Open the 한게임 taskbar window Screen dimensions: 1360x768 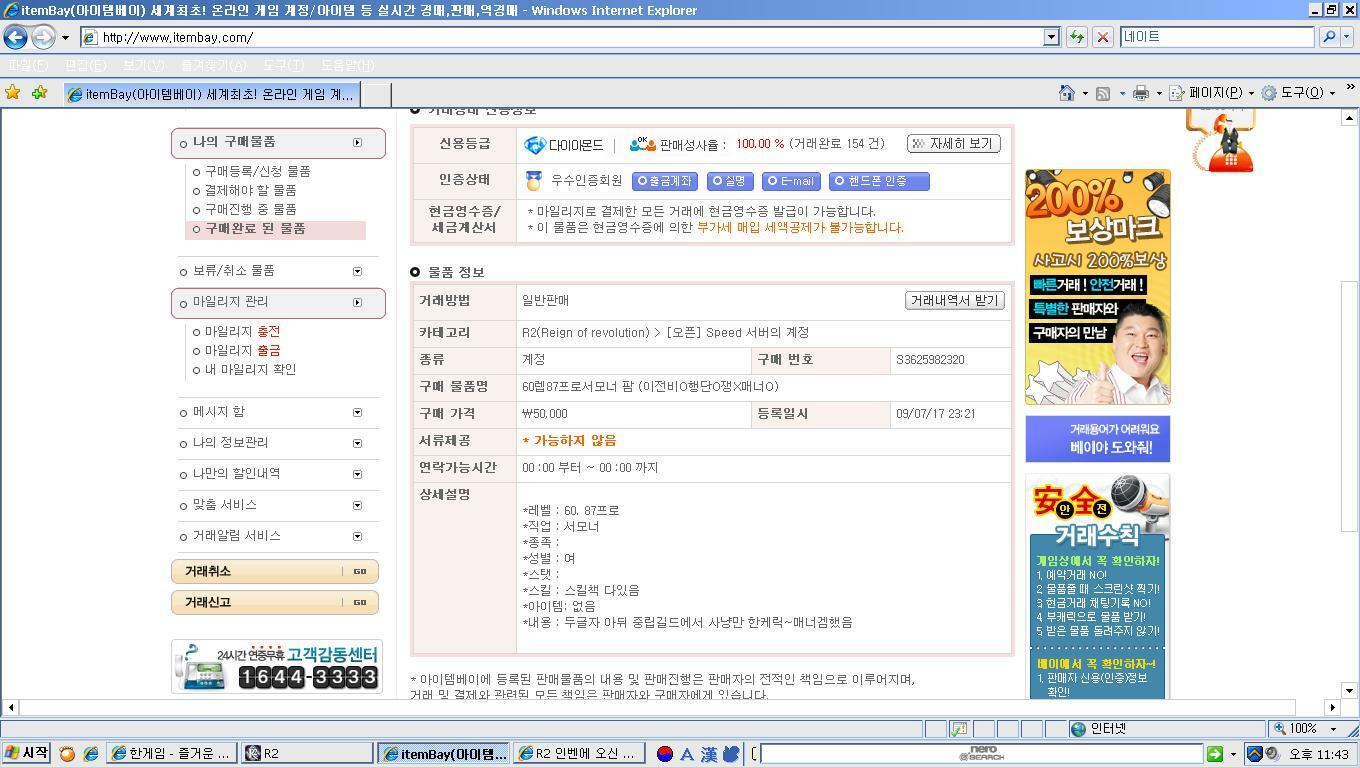tap(172, 754)
